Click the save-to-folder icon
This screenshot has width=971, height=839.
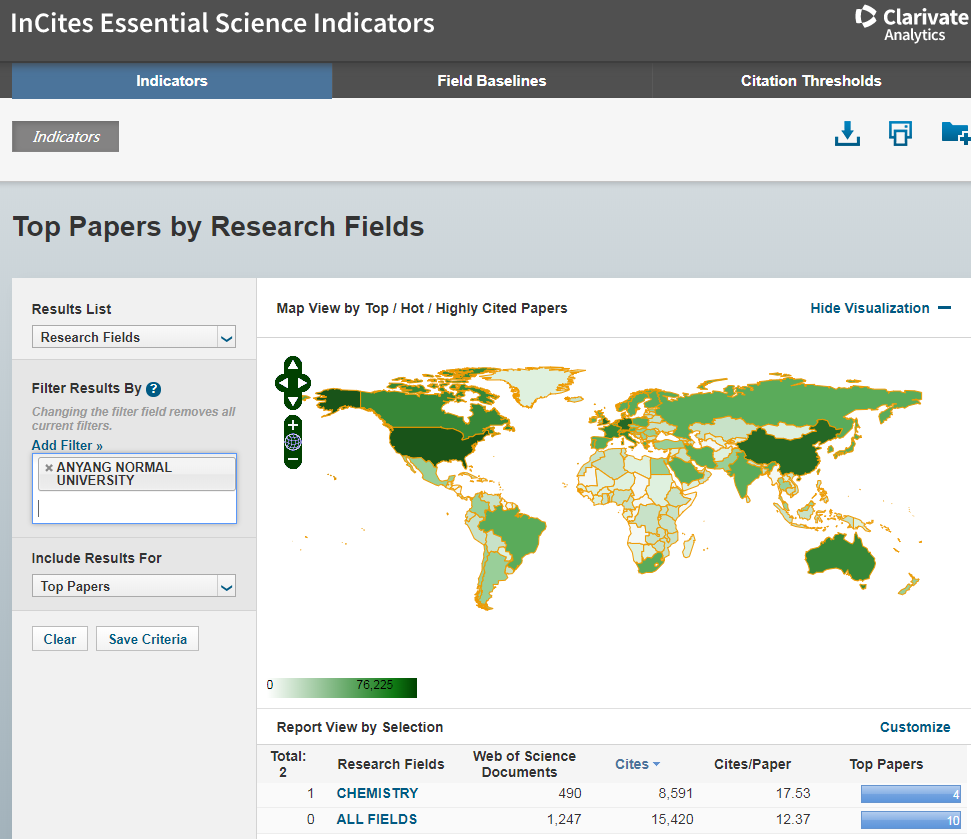click(955, 133)
